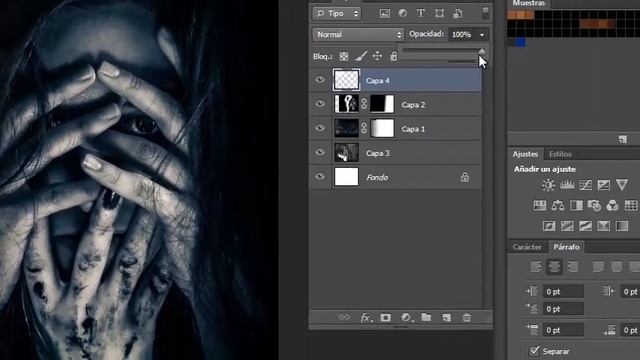Hide the Capa 3 layer
The height and width of the screenshot is (360, 640).
point(320,152)
